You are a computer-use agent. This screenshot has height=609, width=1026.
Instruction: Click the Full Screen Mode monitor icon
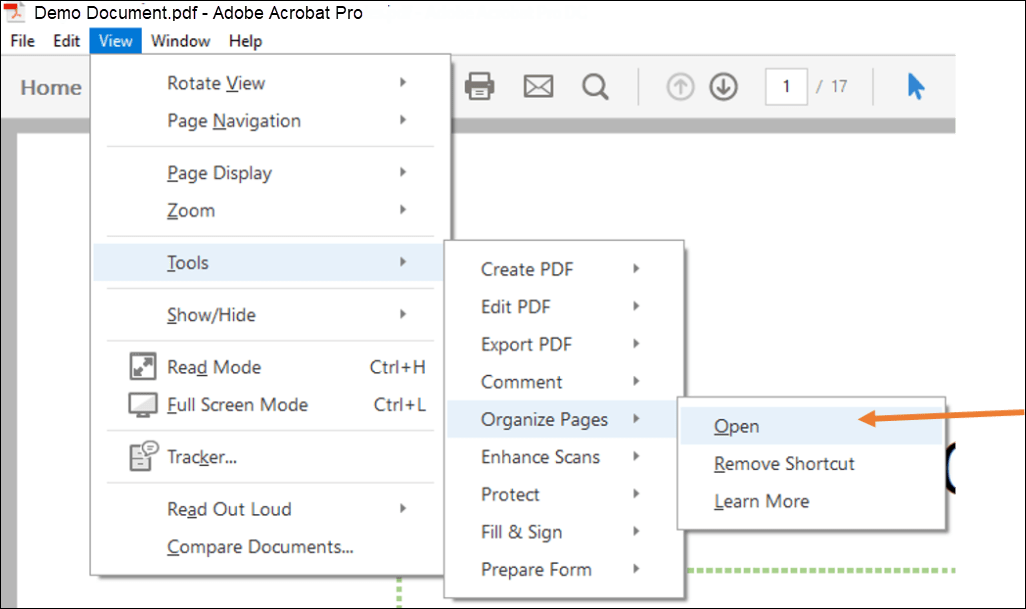coord(143,405)
